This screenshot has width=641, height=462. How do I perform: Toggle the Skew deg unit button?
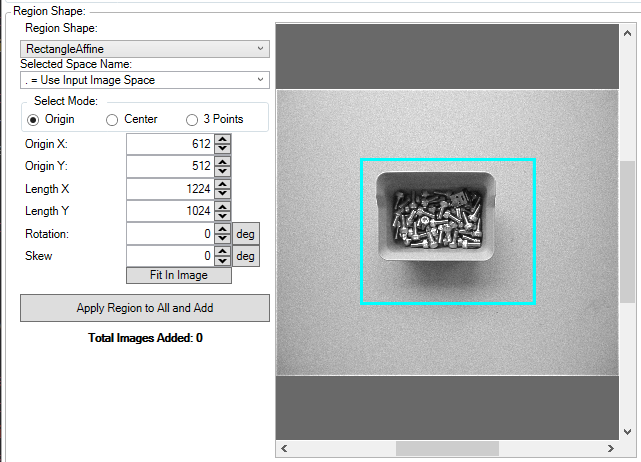(246, 256)
